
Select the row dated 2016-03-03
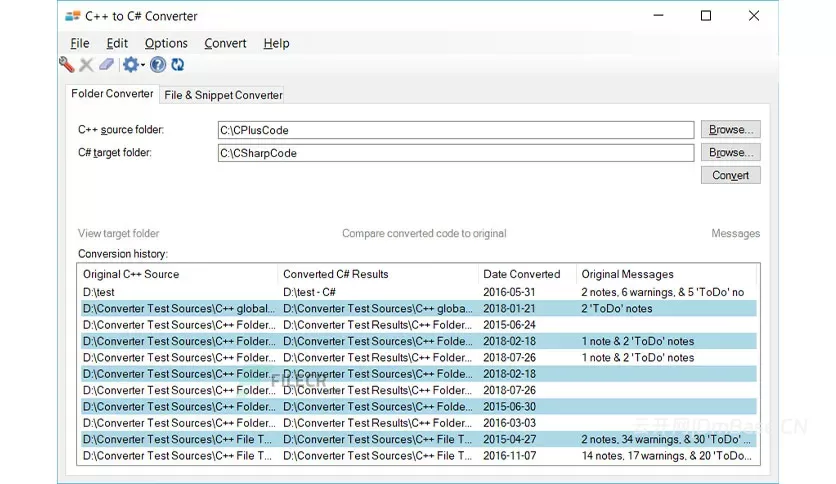point(419,423)
